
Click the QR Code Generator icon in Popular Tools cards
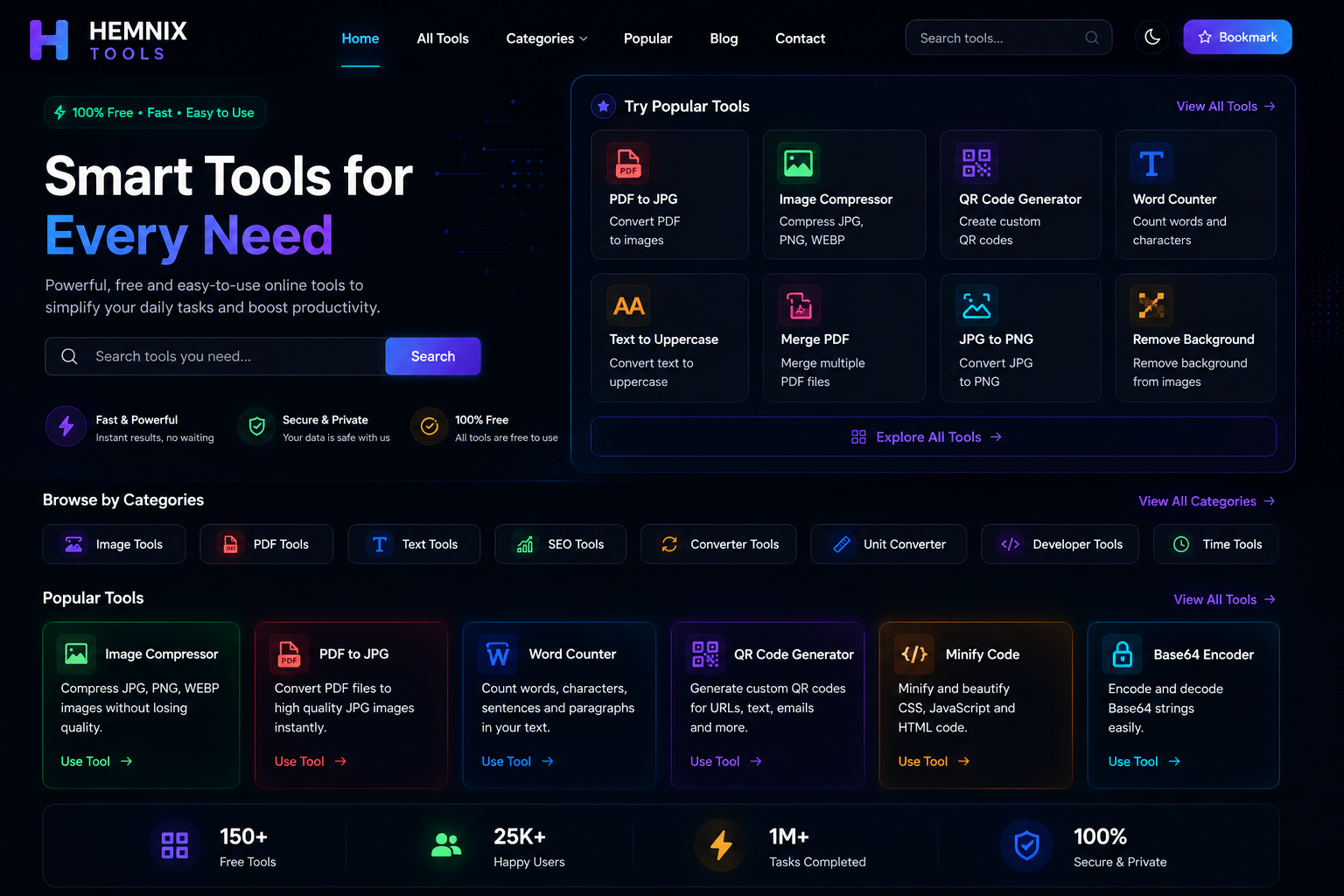click(x=705, y=654)
